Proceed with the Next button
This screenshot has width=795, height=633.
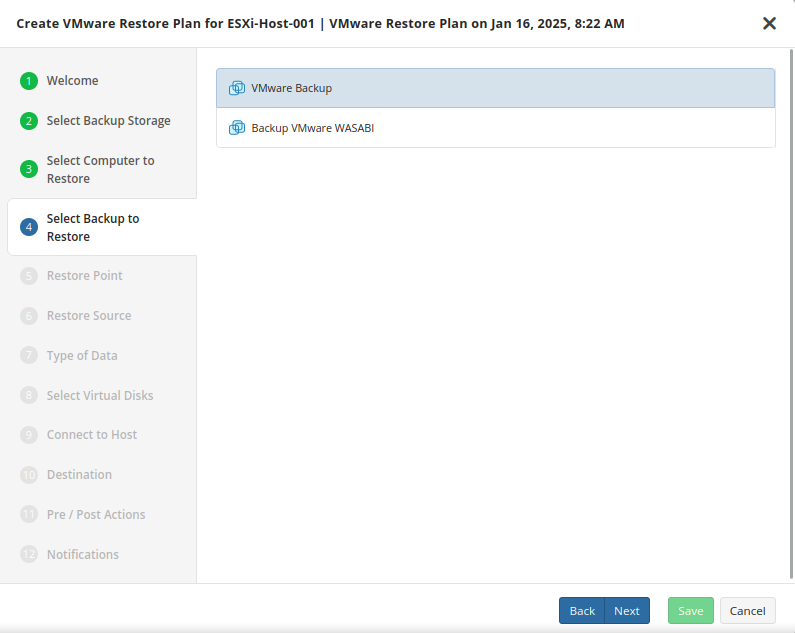627,611
